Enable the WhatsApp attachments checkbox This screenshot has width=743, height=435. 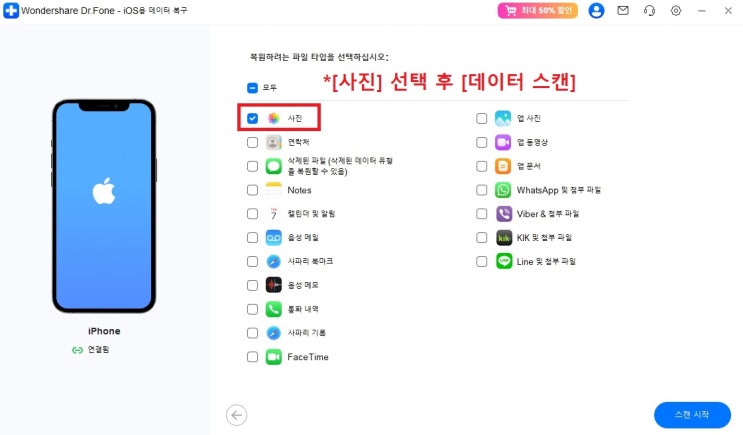(481, 190)
